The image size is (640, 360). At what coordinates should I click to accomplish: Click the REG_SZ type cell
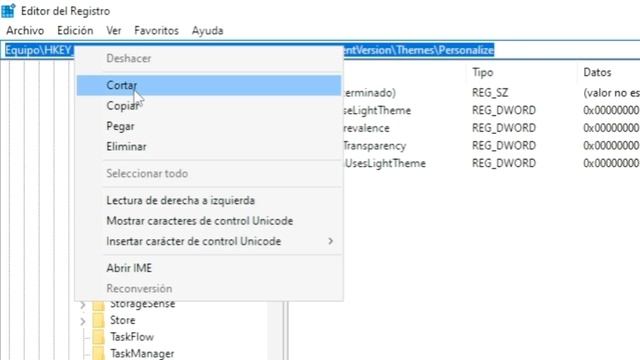point(490,93)
